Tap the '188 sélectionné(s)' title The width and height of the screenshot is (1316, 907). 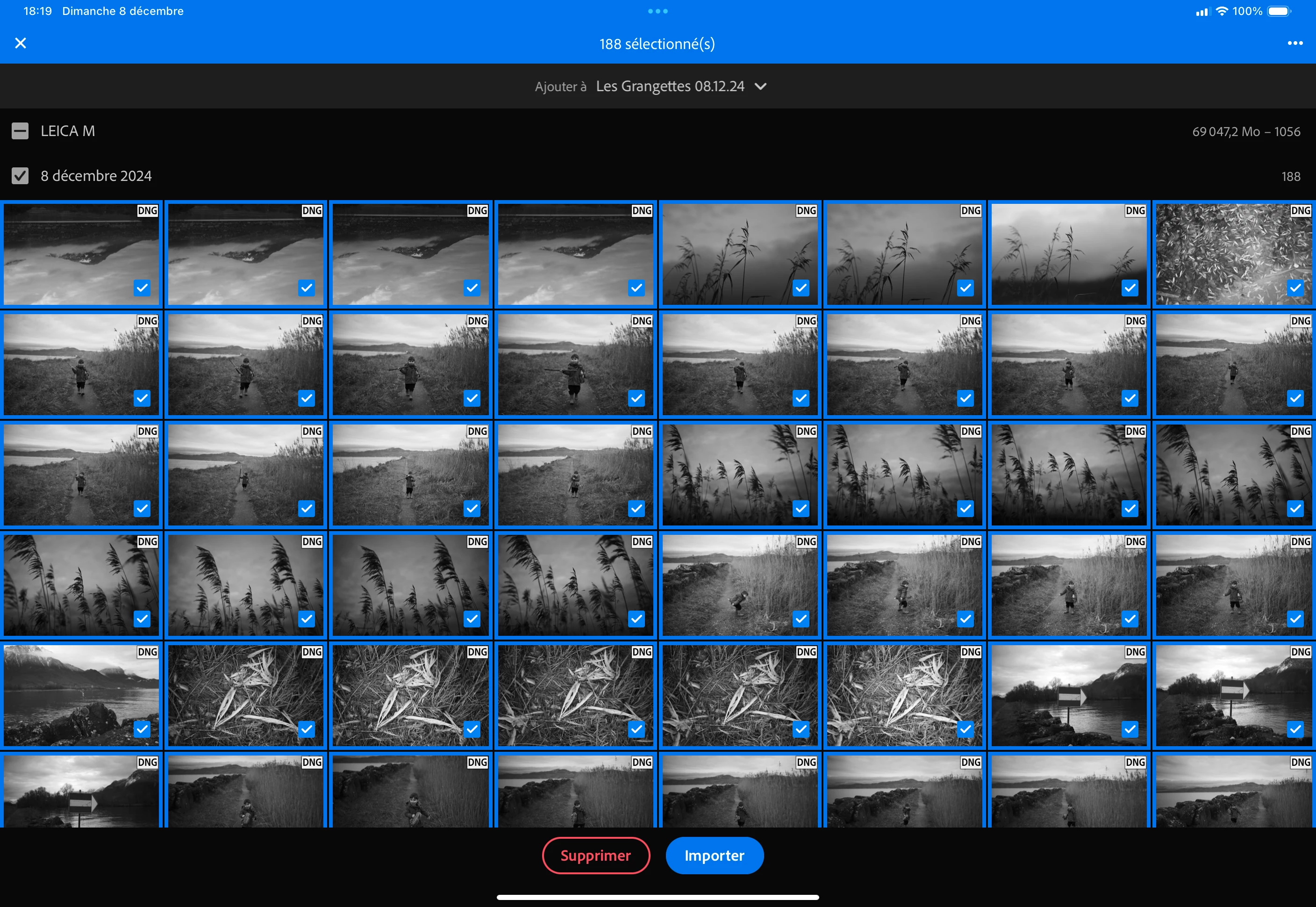click(657, 44)
